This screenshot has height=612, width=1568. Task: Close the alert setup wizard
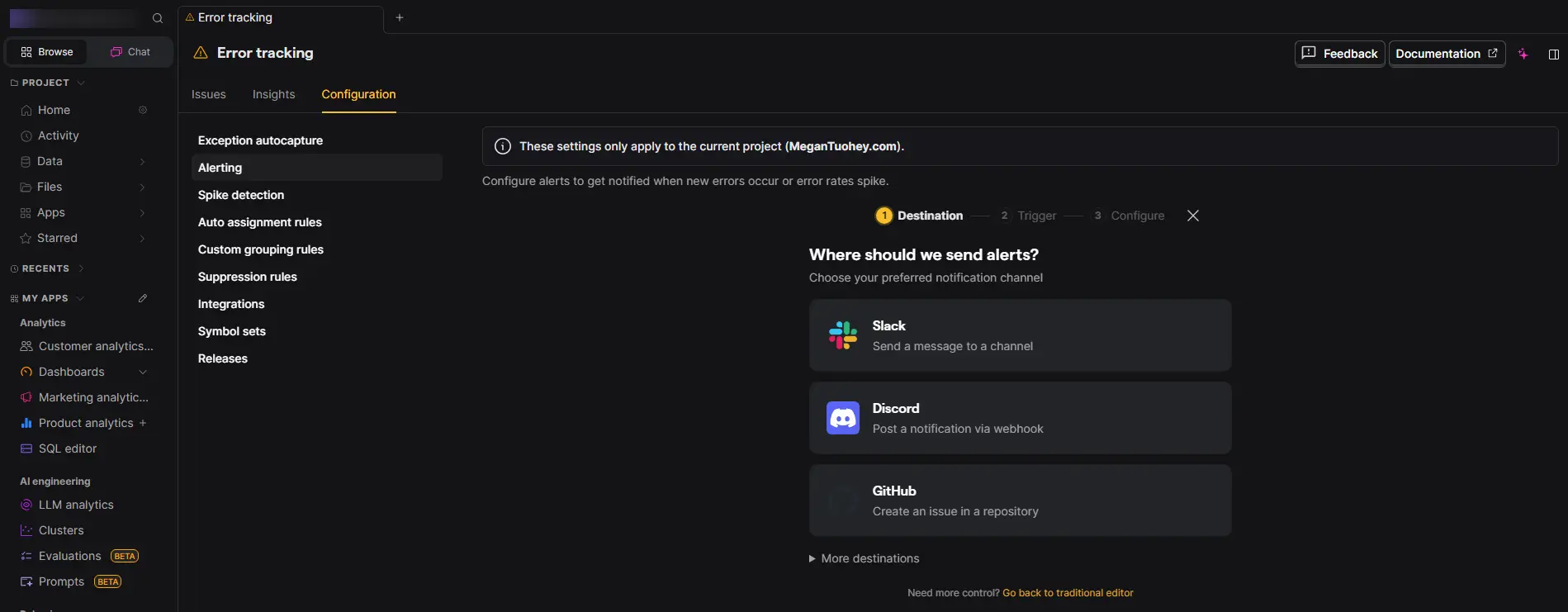coord(1192,216)
